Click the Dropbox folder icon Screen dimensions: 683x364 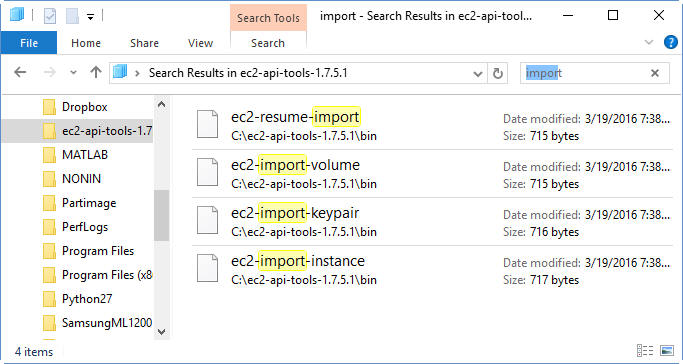(x=50, y=107)
